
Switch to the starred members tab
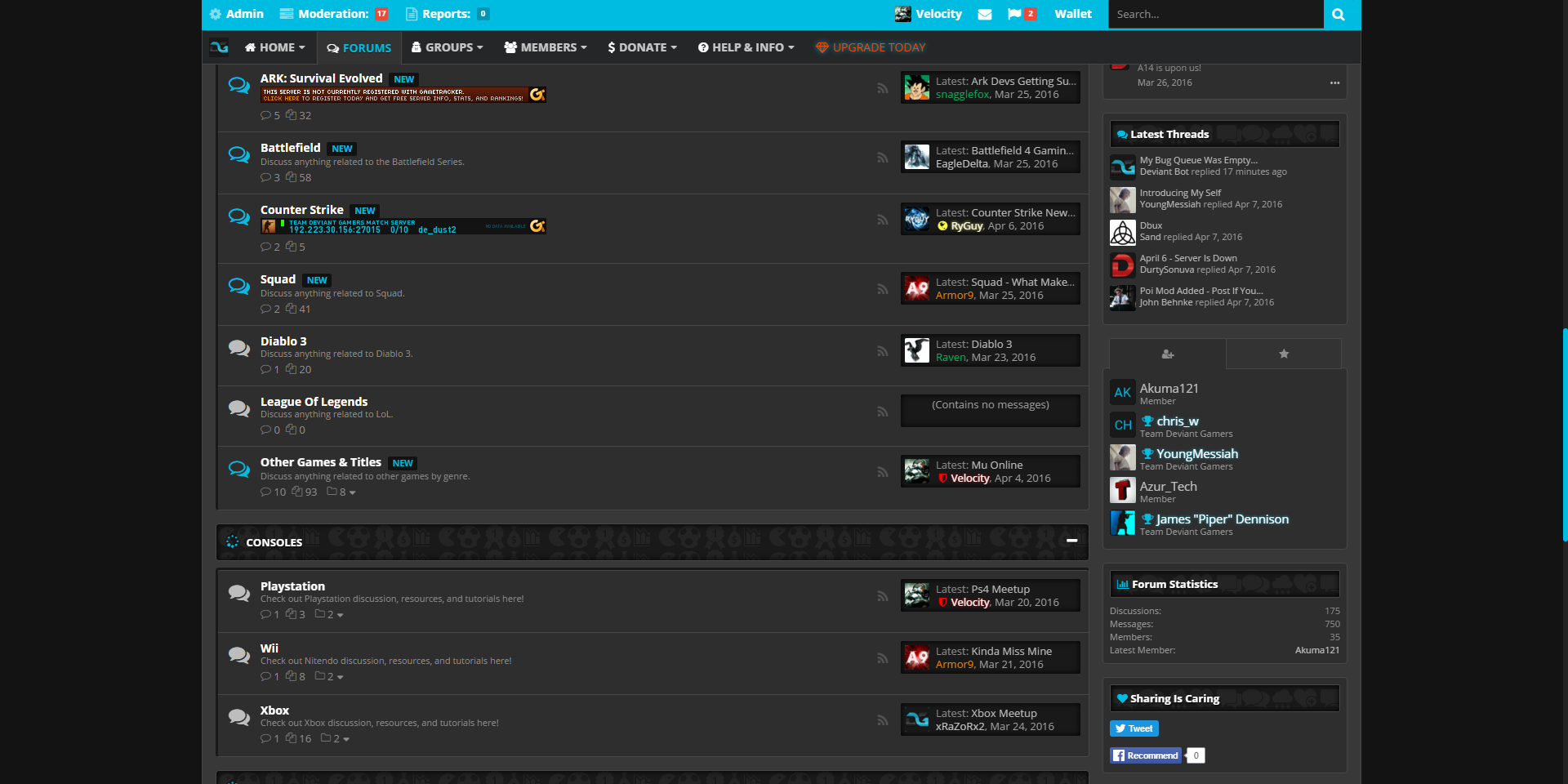pyautogui.click(x=1283, y=354)
